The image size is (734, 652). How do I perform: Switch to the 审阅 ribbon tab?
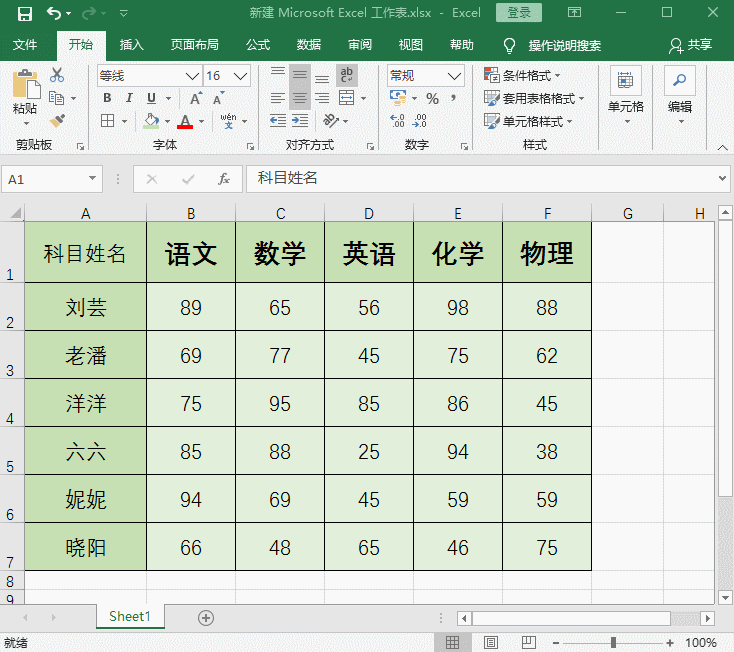pos(360,45)
